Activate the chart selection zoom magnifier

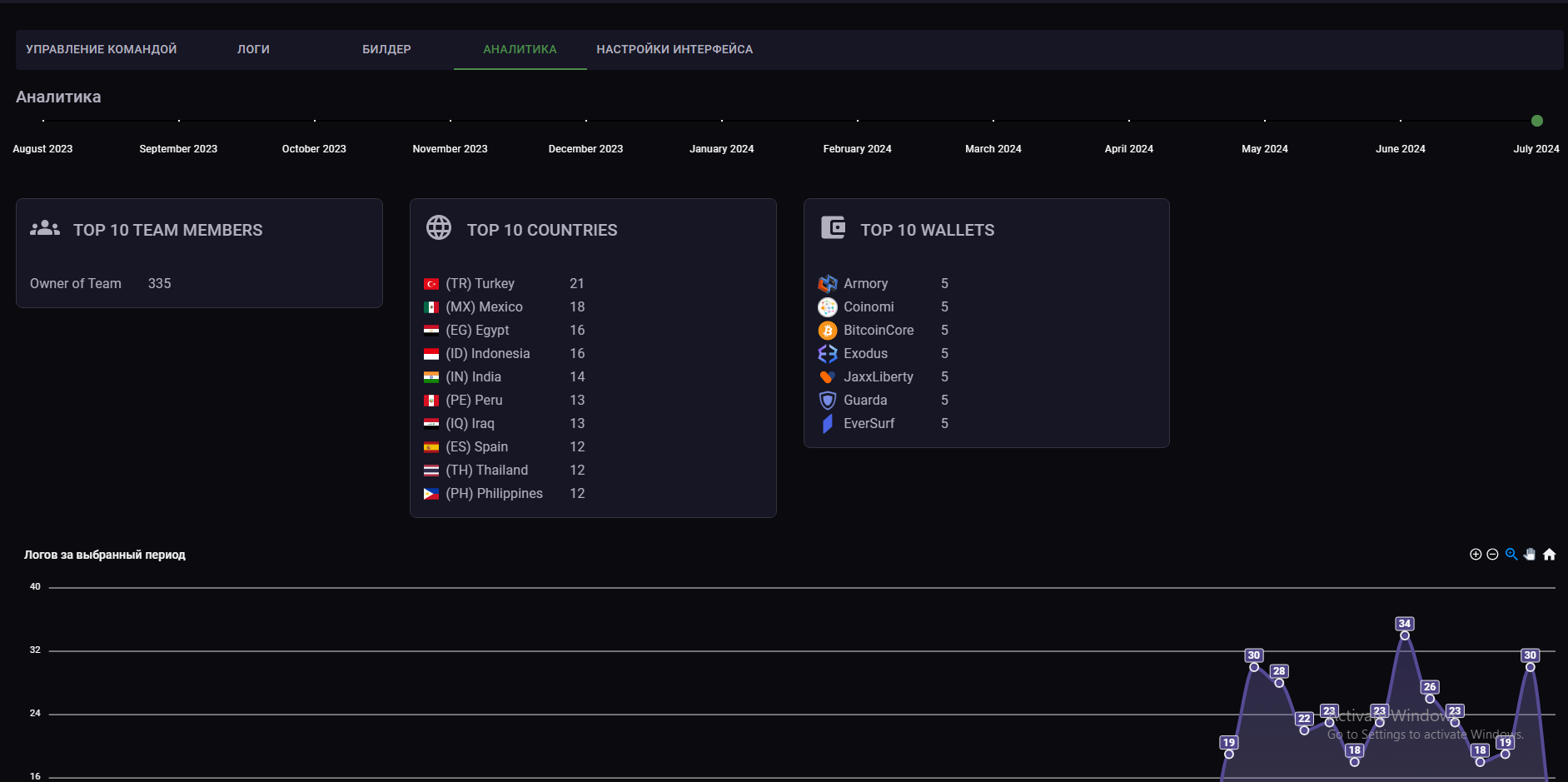point(1511,555)
